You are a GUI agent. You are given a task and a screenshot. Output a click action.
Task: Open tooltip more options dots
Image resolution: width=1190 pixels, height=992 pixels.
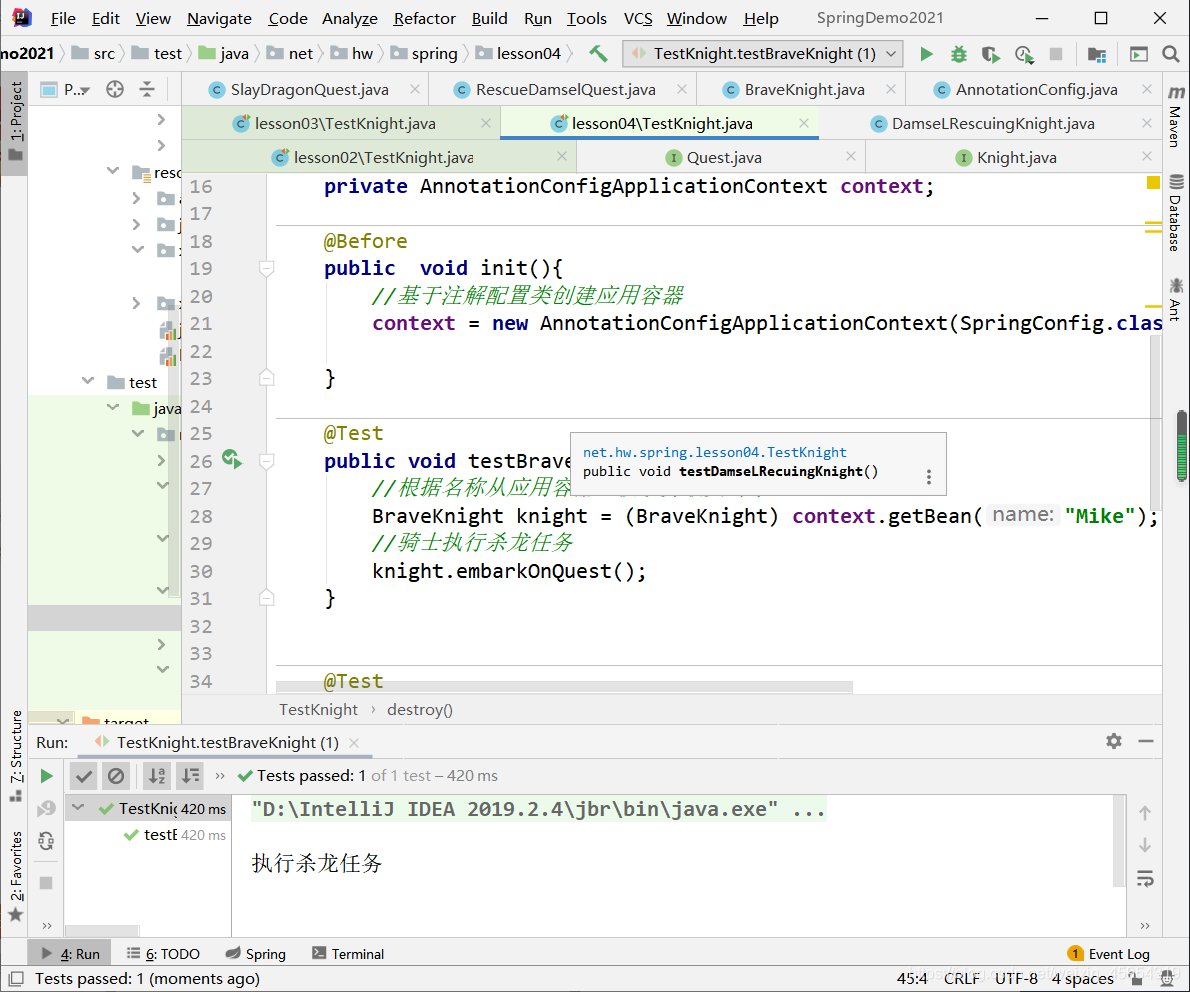[x=928, y=477]
